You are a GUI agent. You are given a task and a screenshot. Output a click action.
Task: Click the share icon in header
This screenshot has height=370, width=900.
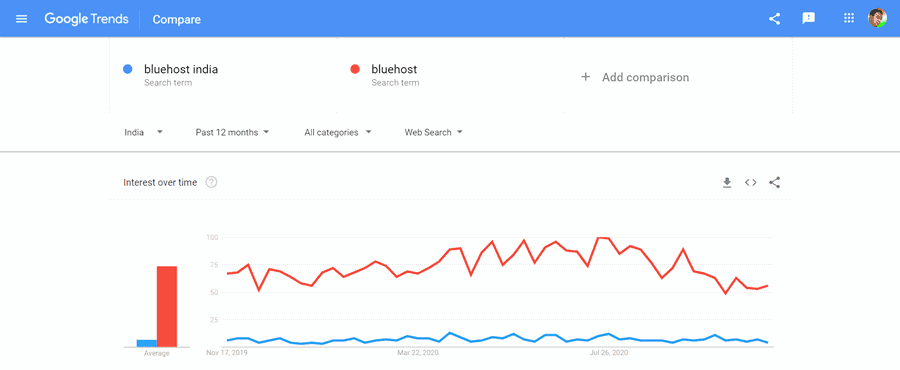(x=774, y=19)
